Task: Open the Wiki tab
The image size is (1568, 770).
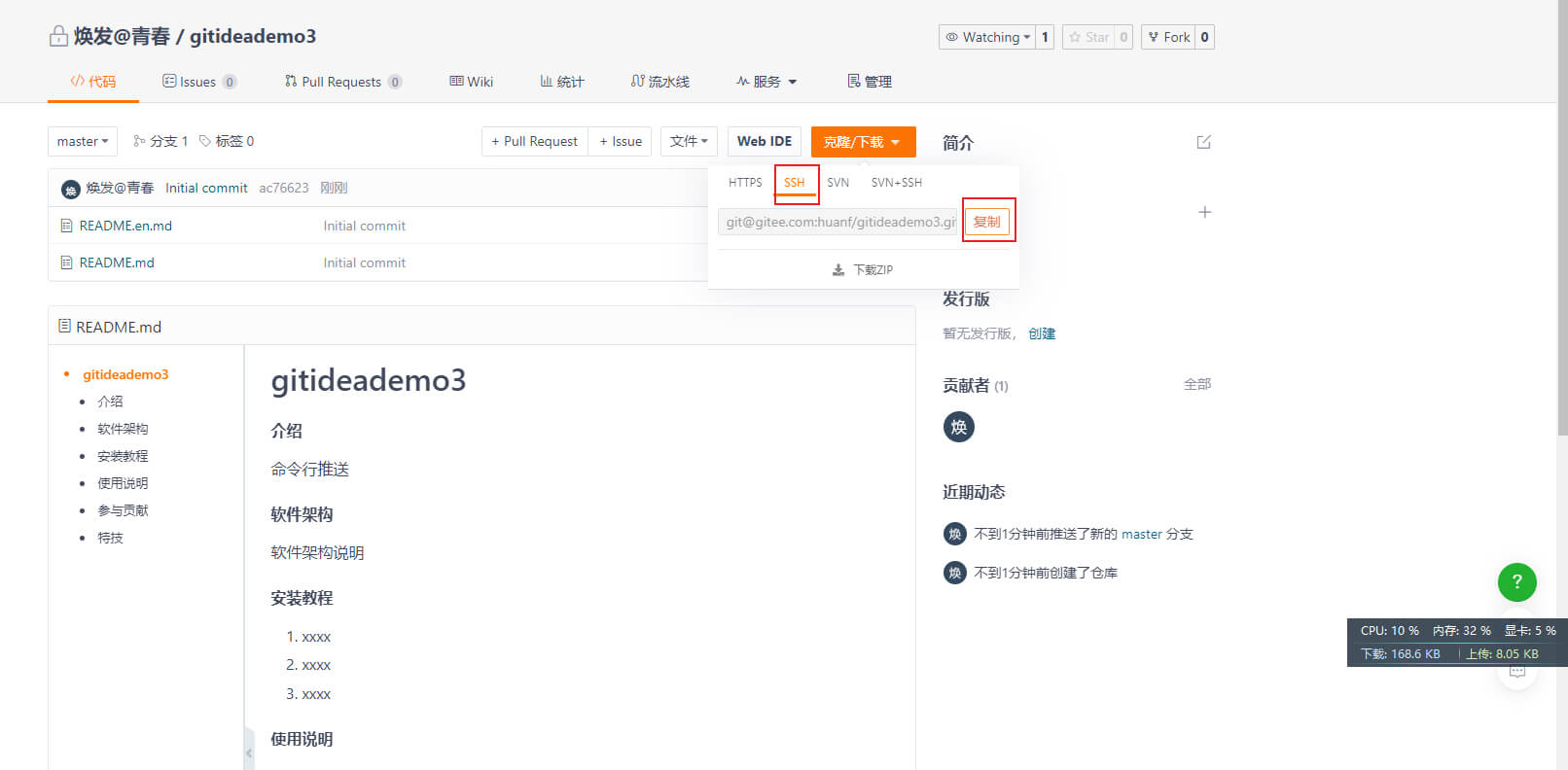Action: point(471,82)
